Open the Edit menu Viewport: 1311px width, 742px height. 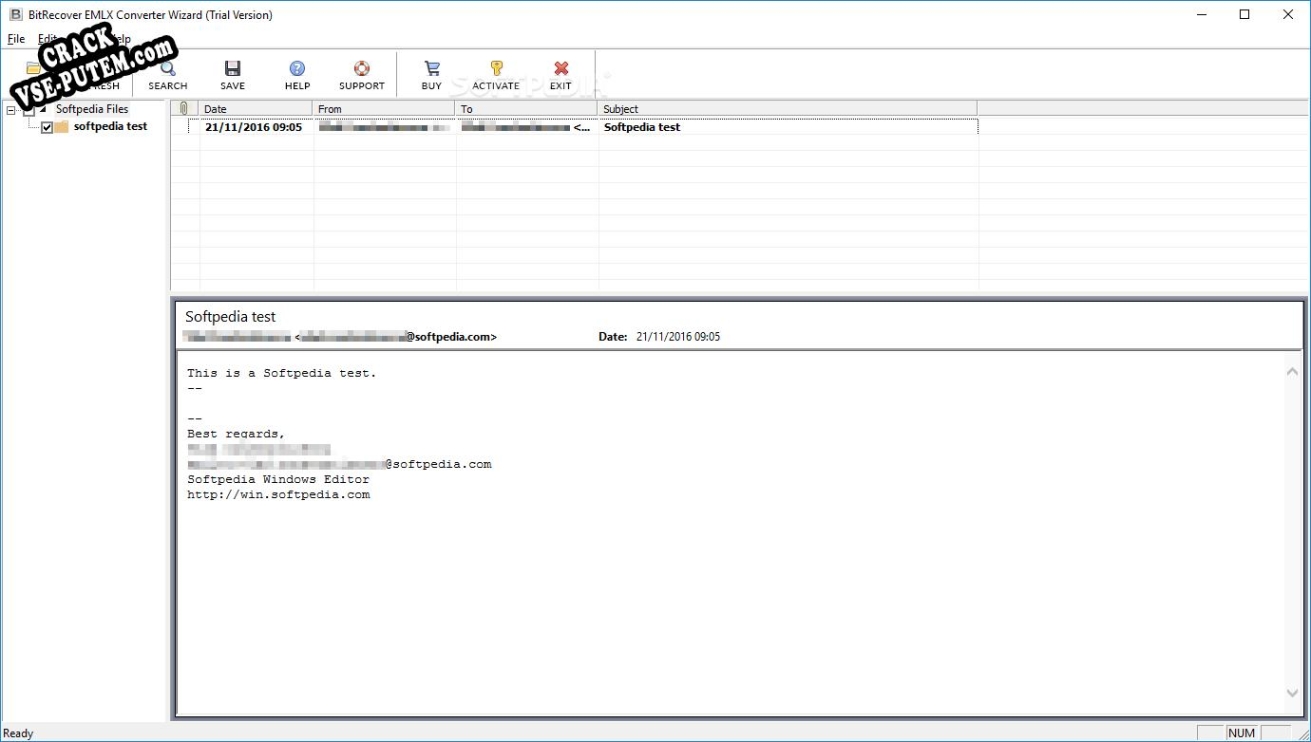(x=47, y=39)
